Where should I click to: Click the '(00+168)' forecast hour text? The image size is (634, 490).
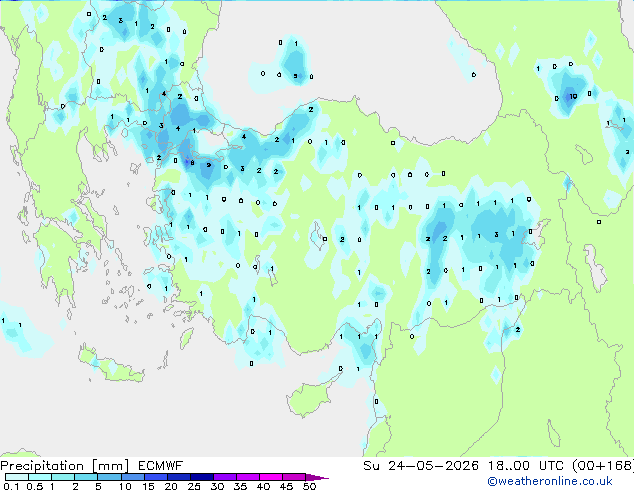tap(603, 466)
